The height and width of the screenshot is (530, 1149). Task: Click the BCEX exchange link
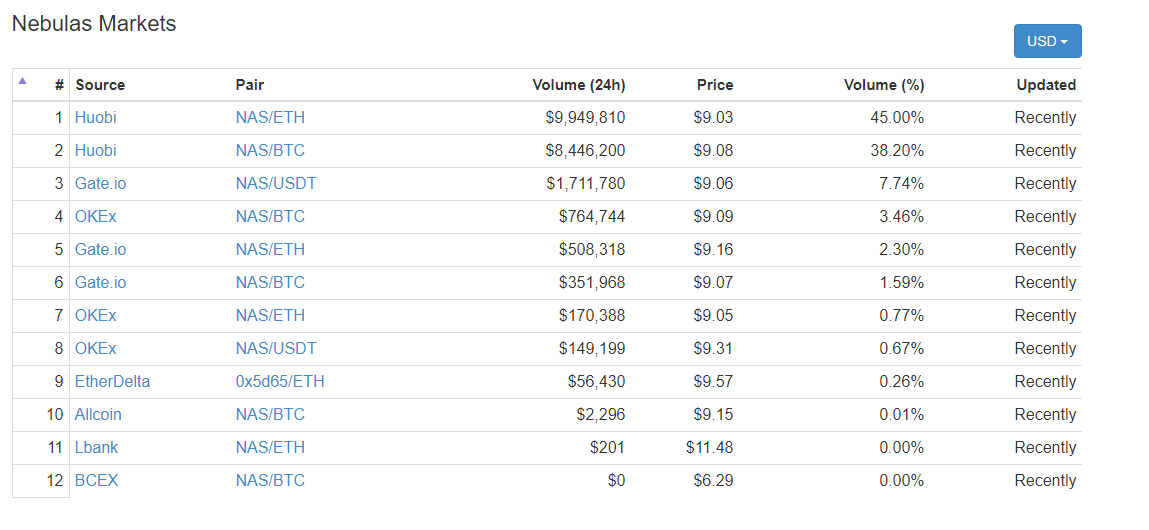pos(96,481)
